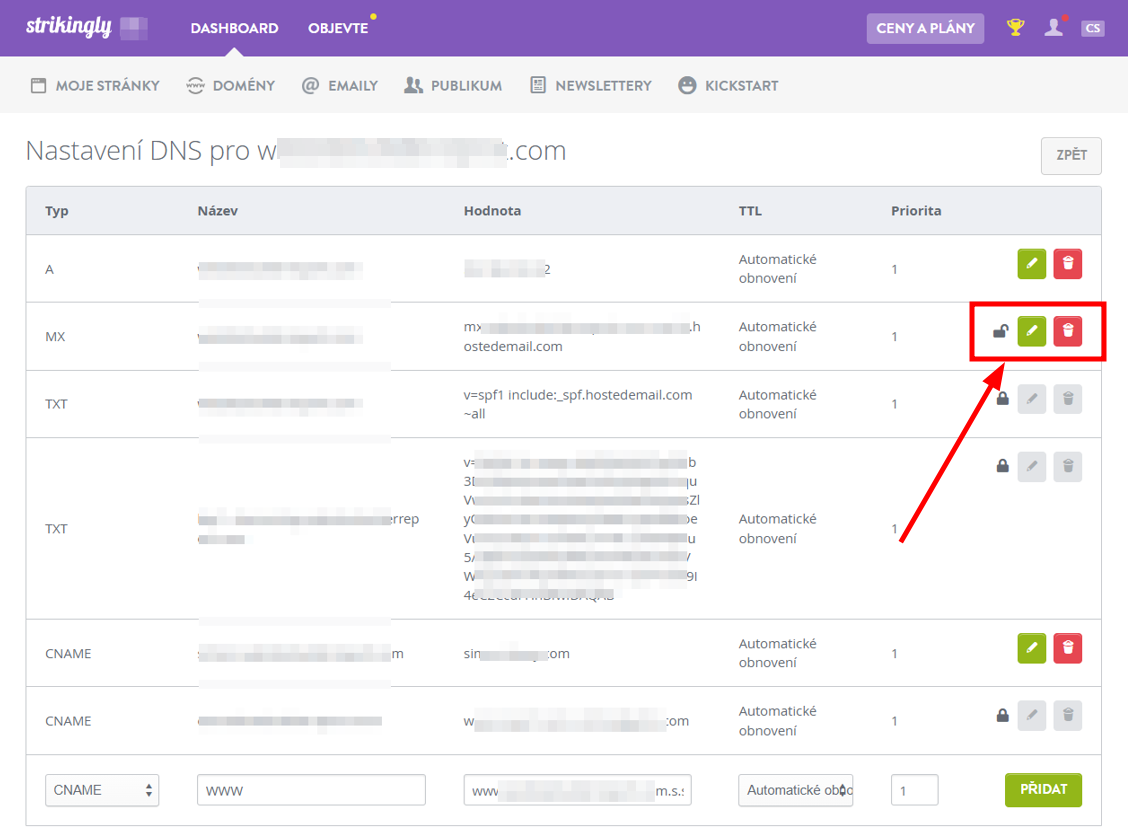The width and height of the screenshot is (1128, 836).
Task: Open Domény section
Action: pos(230,86)
